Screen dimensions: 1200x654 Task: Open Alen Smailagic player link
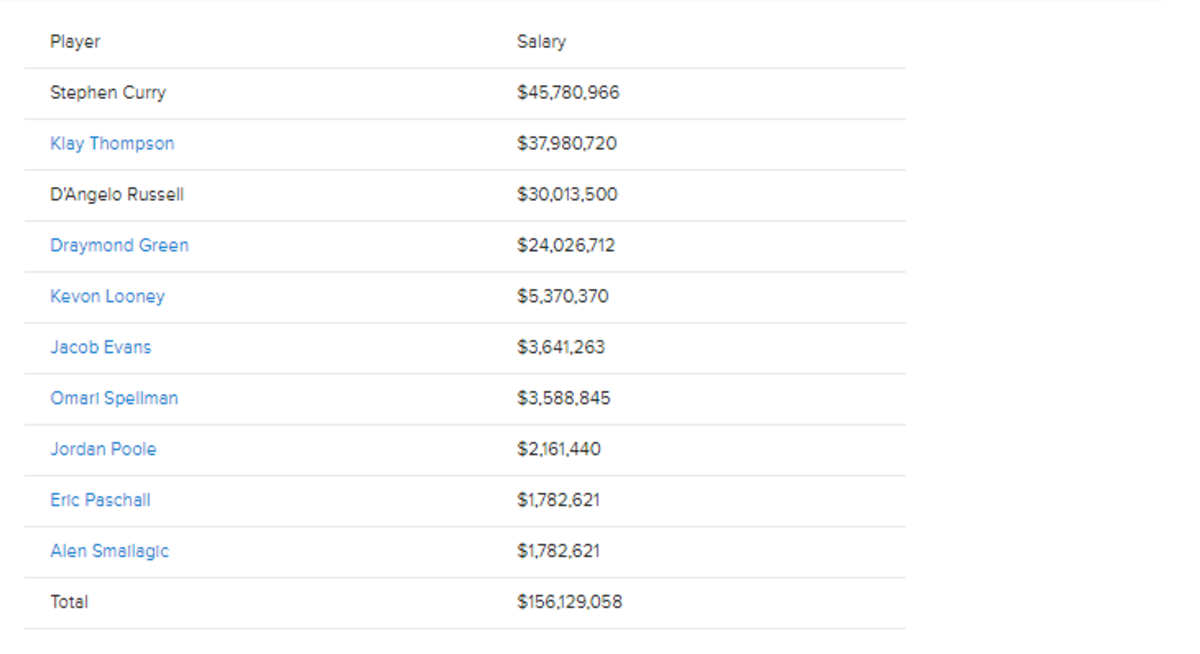pos(109,552)
